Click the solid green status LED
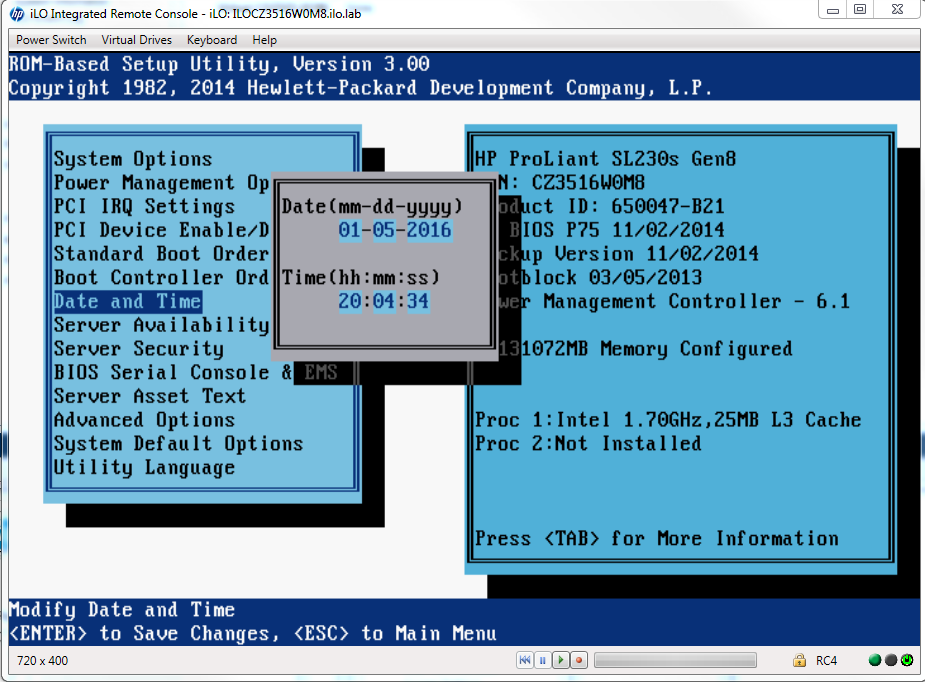The width and height of the screenshot is (925, 682). (875, 660)
